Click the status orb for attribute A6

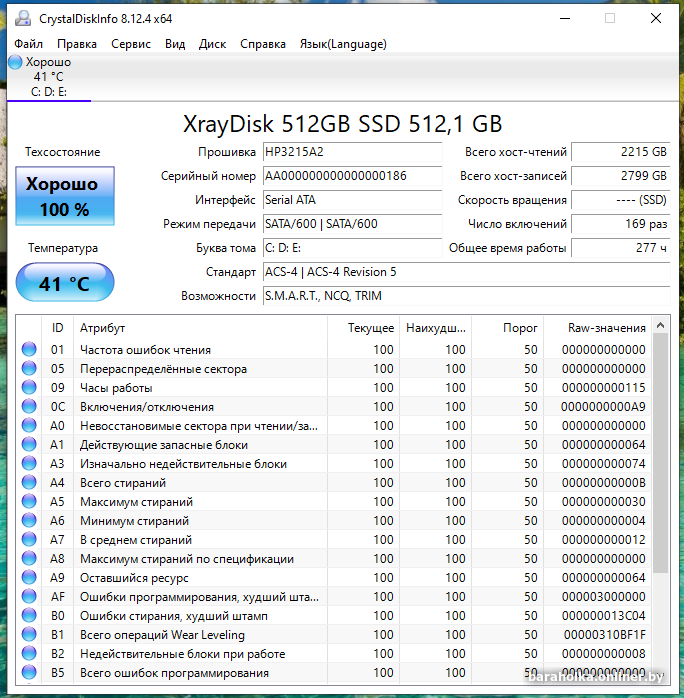tap(29, 520)
